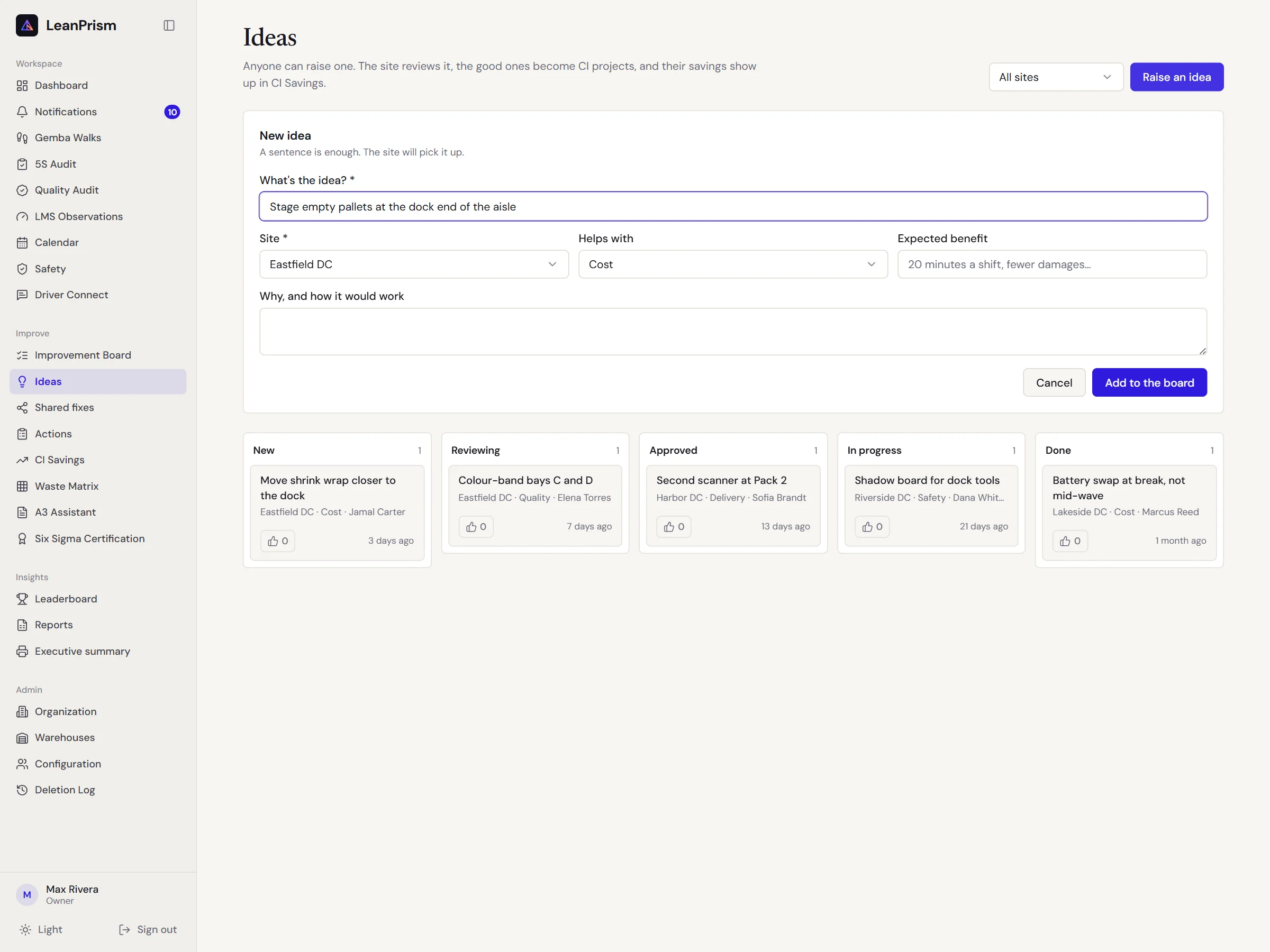Click the Notifications bell icon

[x=22, y=112]
